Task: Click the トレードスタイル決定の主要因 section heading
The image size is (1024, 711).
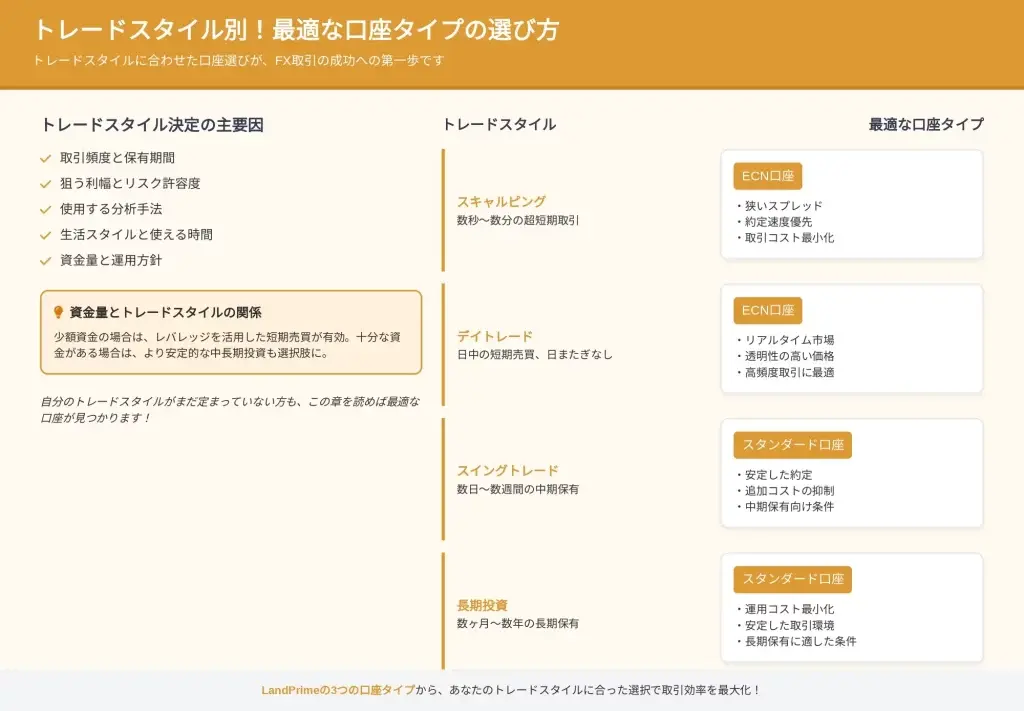Action: (x=152, y=125)
